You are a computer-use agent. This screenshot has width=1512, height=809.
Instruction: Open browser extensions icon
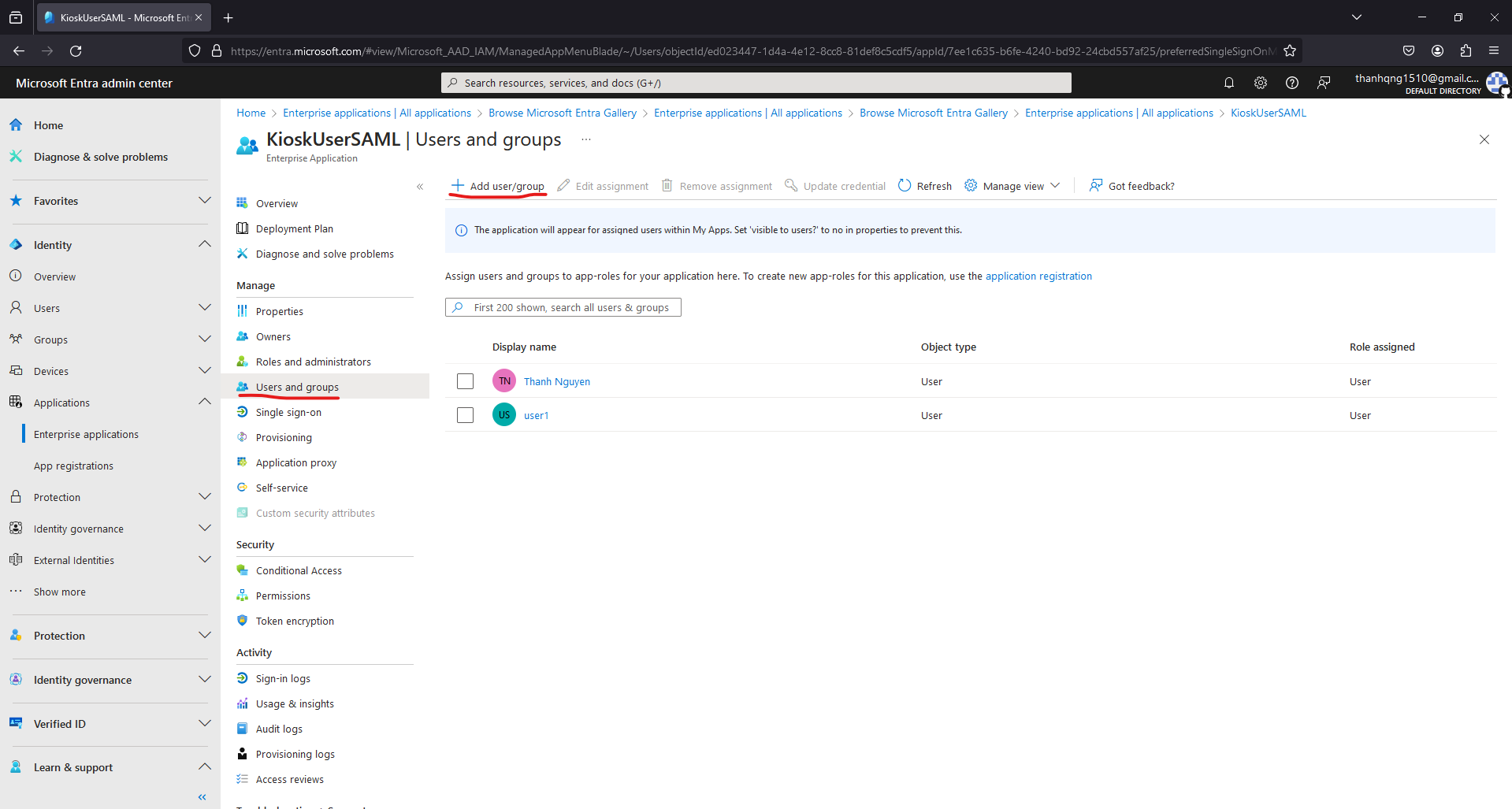[1466, 50]
